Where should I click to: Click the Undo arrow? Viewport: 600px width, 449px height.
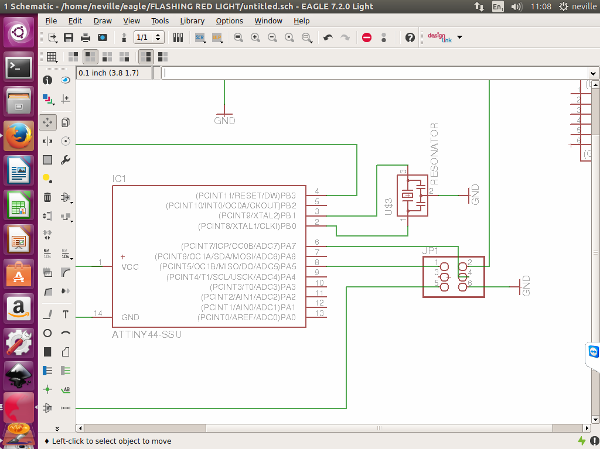click(x=328, y=38)
